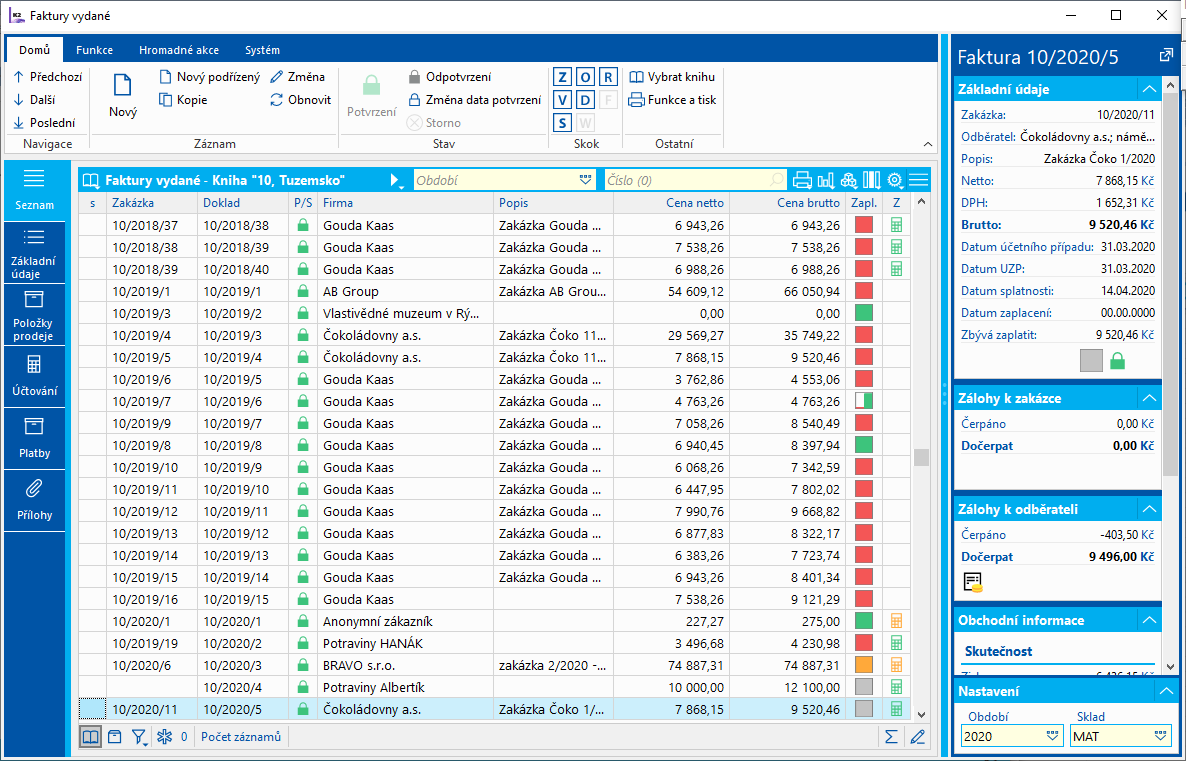Jump using the S skok button
Viewport: 1186px width, 761px height.
(562, 123)
